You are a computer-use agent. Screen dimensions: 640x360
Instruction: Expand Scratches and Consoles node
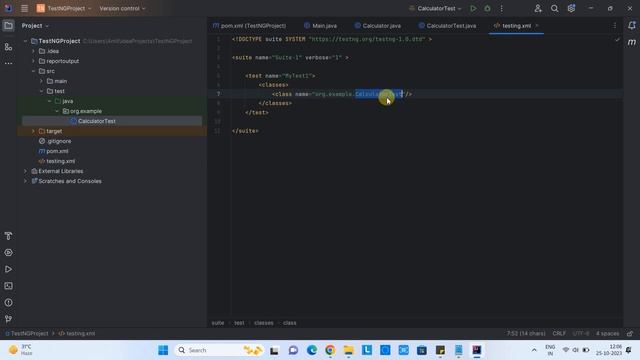25,181
